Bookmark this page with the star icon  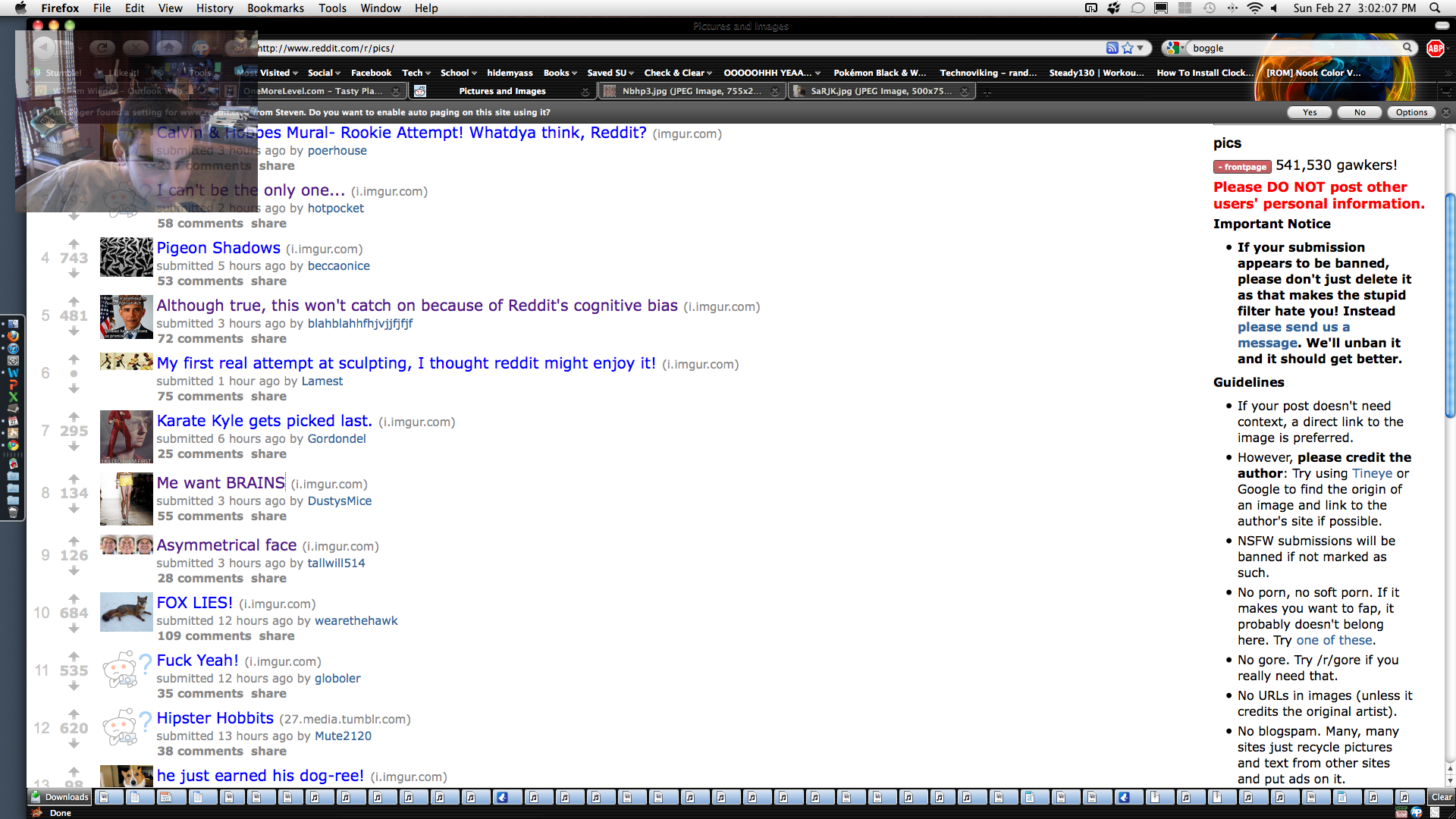coord(1128,48)
